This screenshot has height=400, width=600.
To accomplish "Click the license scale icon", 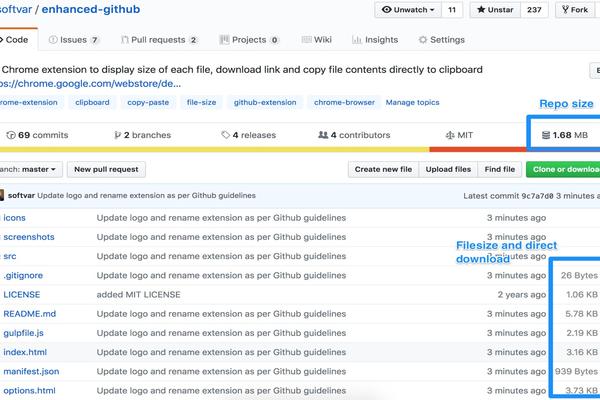I will click(x=450, y=135).
